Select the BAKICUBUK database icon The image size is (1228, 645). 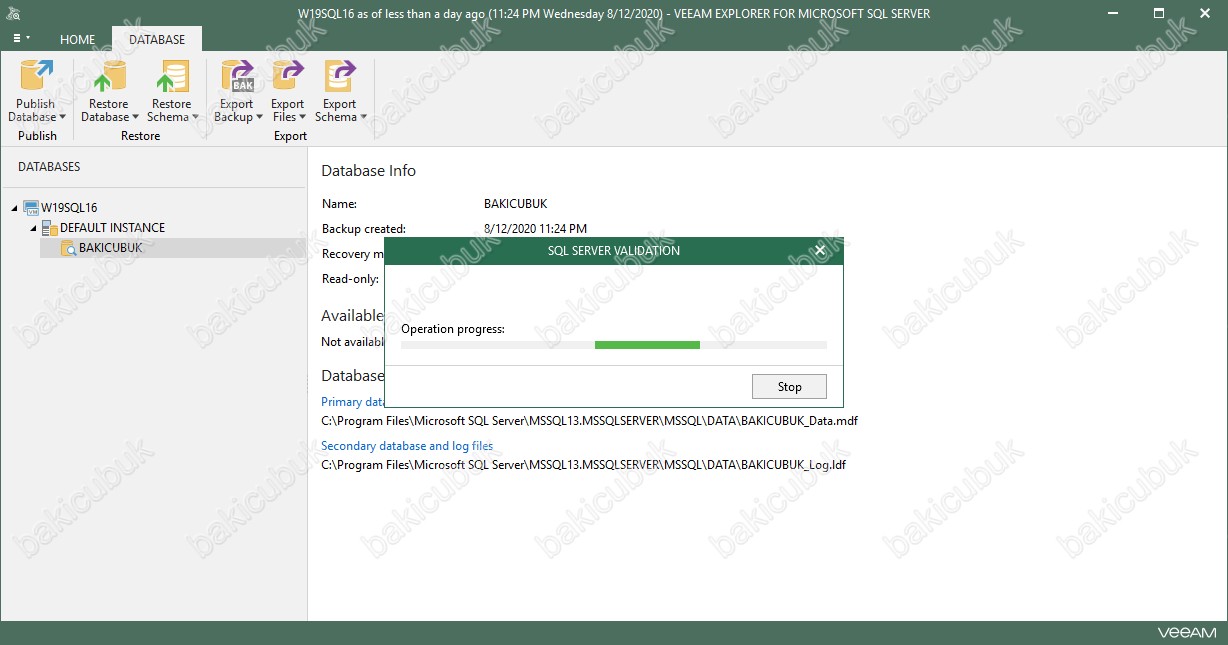click(68, 248)
